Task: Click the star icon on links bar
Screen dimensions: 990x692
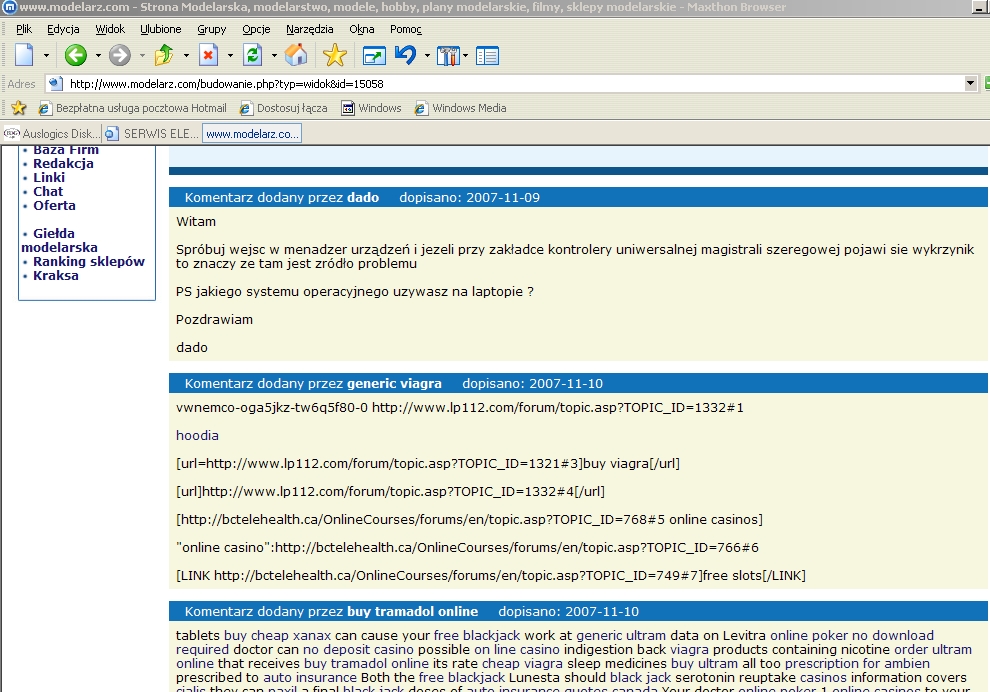Action: point(19,108)
